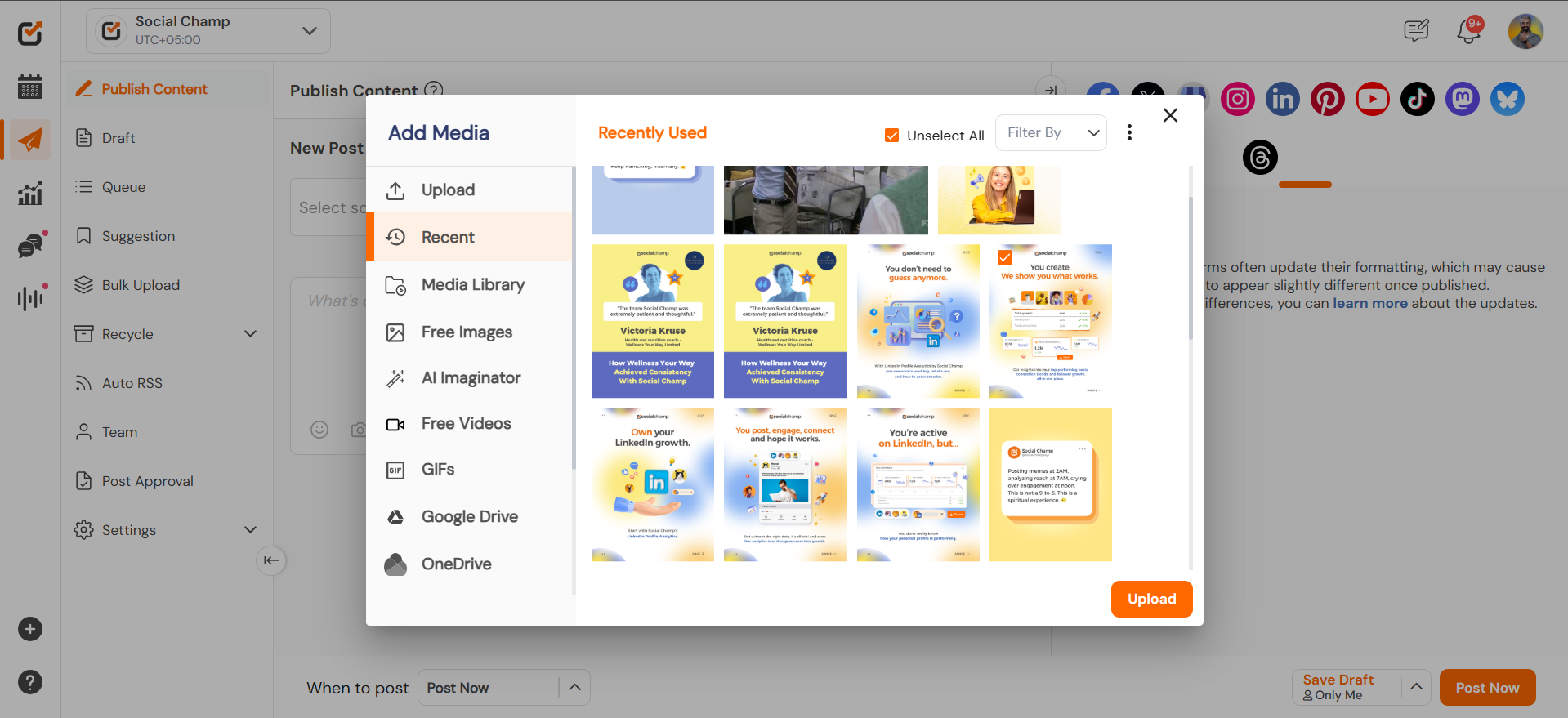Open Free Videos source
The height and width of the screenshot is (718, 1568).
click(x=469, y=424)
